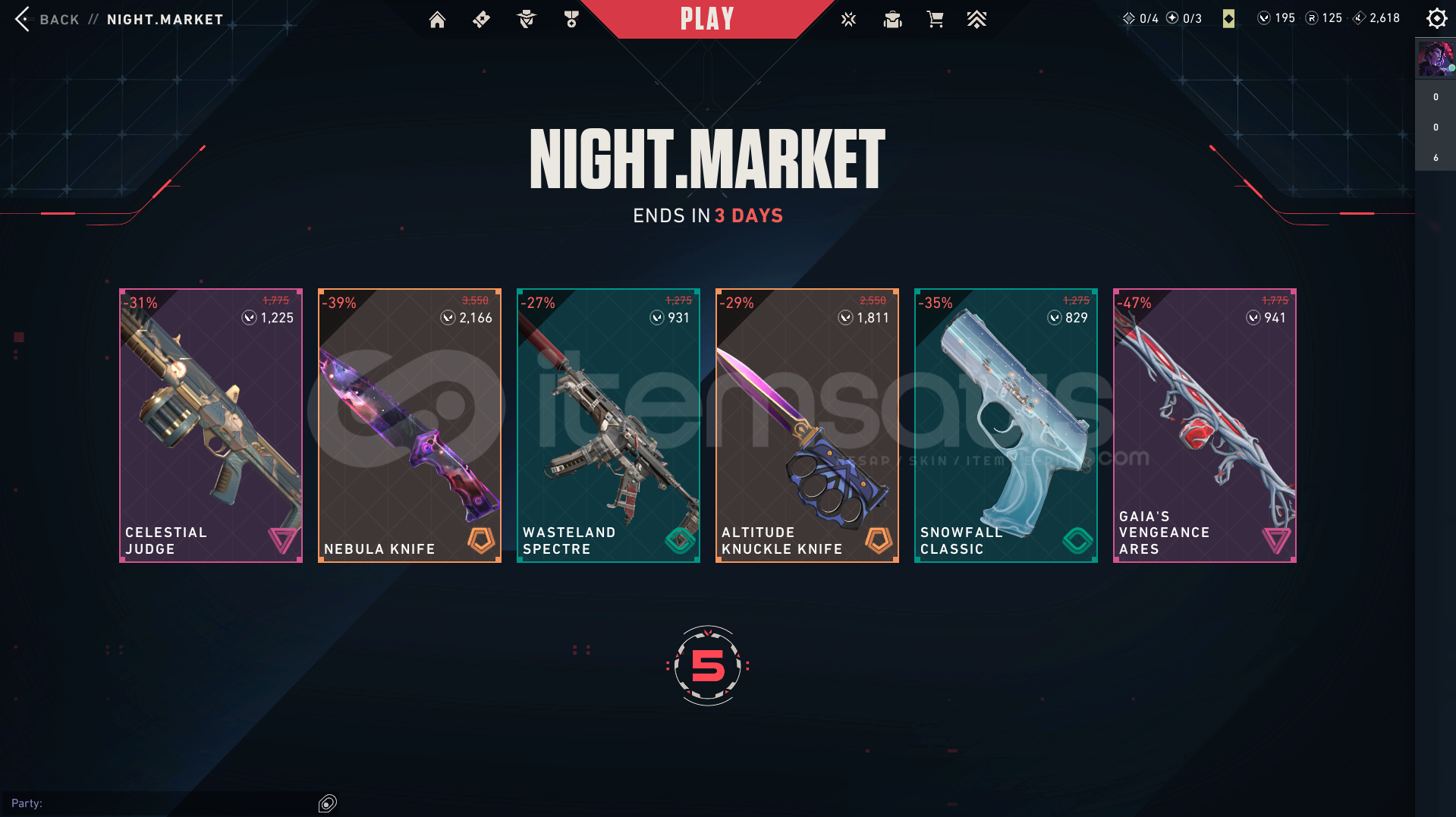Select the Snowfall Classic offer card
Viewport: 1456px width, 817px height.
[1006, 426]
